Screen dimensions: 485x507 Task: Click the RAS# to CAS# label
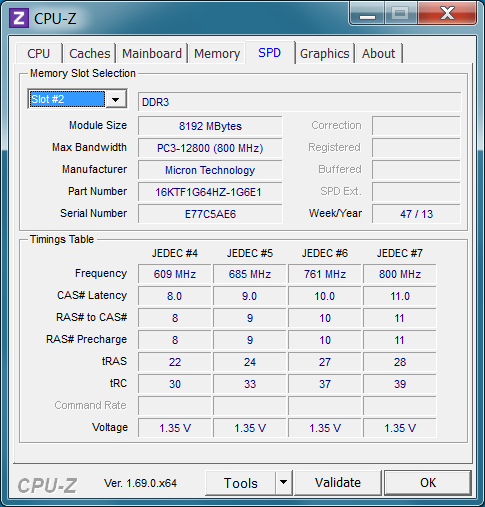coord(91,317)
